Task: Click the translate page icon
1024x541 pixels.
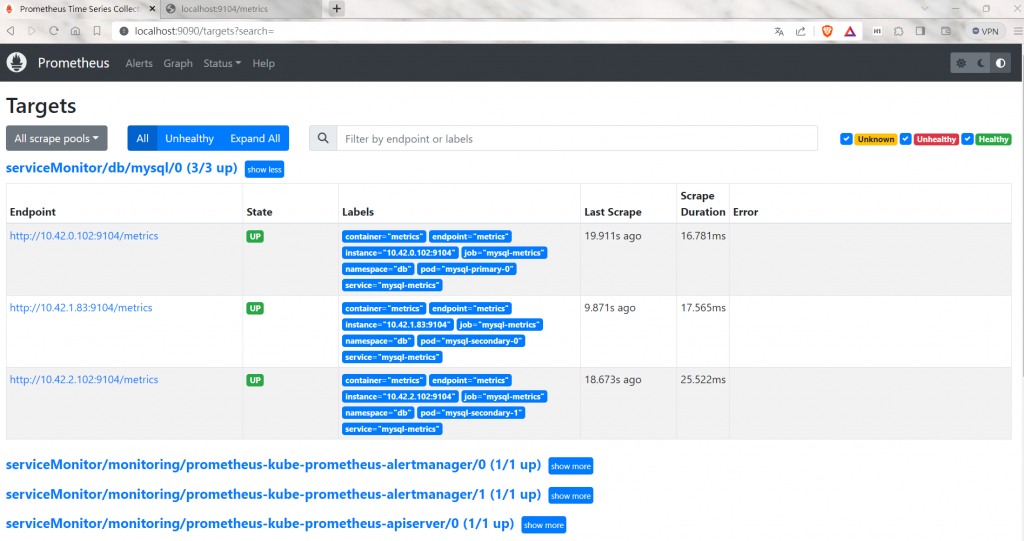Action: pyautogui.click(x=779, y=31)
